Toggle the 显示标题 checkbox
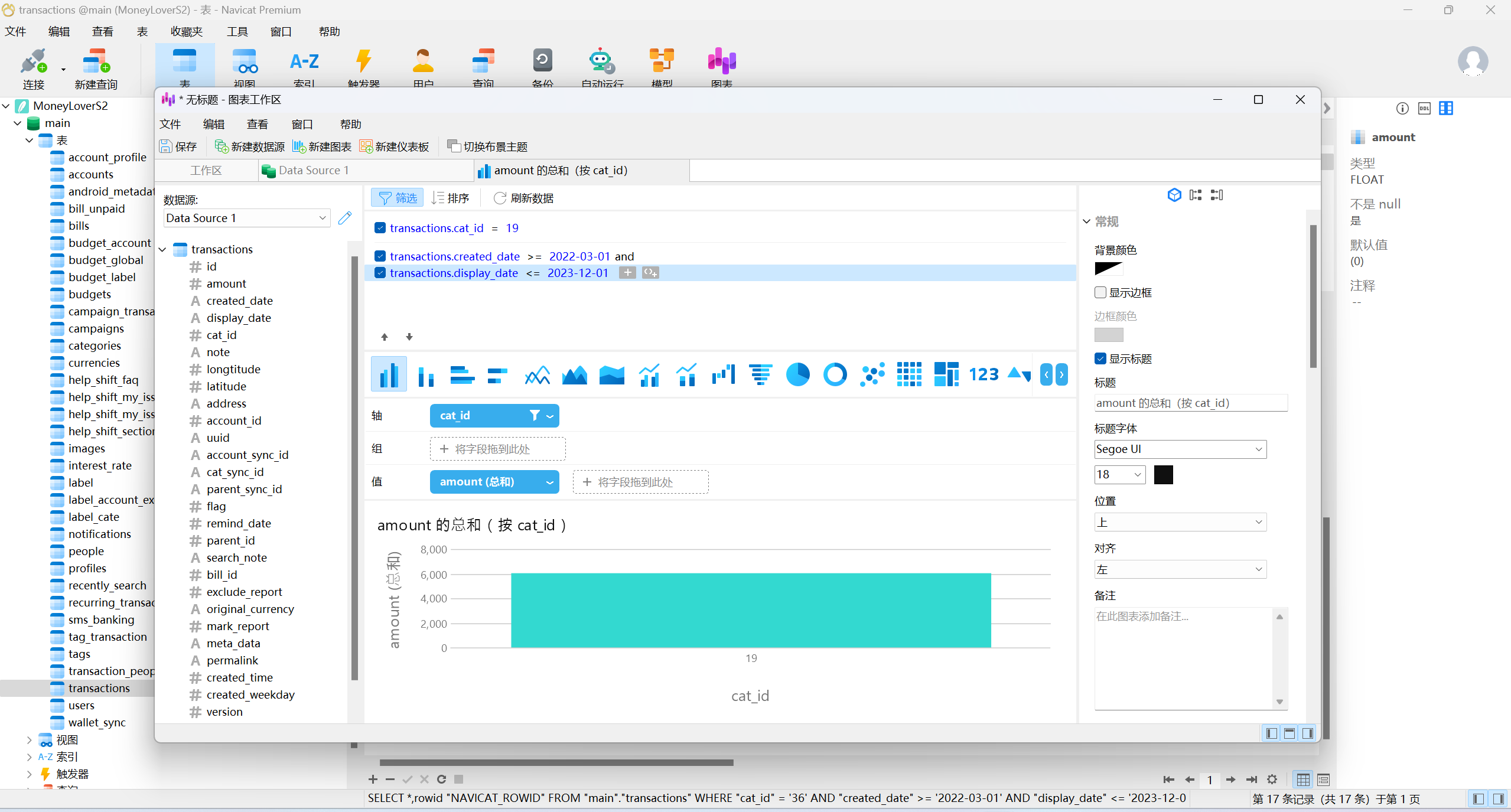The image size is (1511, 812). pos(1100,358)
